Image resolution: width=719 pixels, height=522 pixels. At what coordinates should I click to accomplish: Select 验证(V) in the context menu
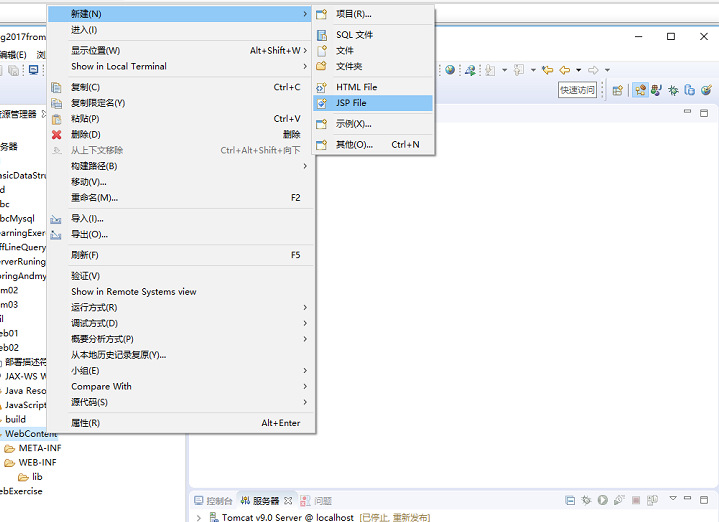(x=180, y=276)
